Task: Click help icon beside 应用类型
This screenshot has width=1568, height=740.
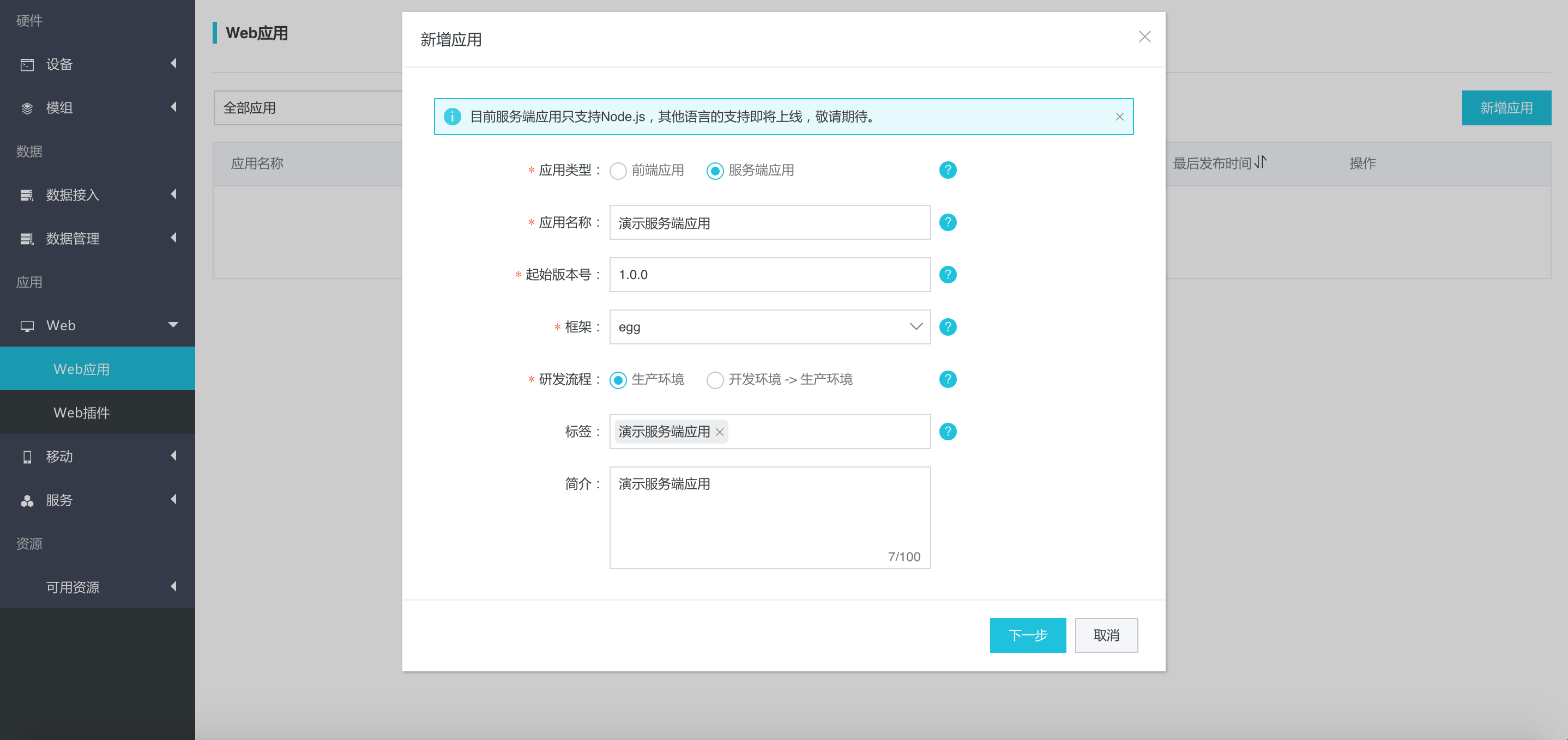Action: pos(947,170)
